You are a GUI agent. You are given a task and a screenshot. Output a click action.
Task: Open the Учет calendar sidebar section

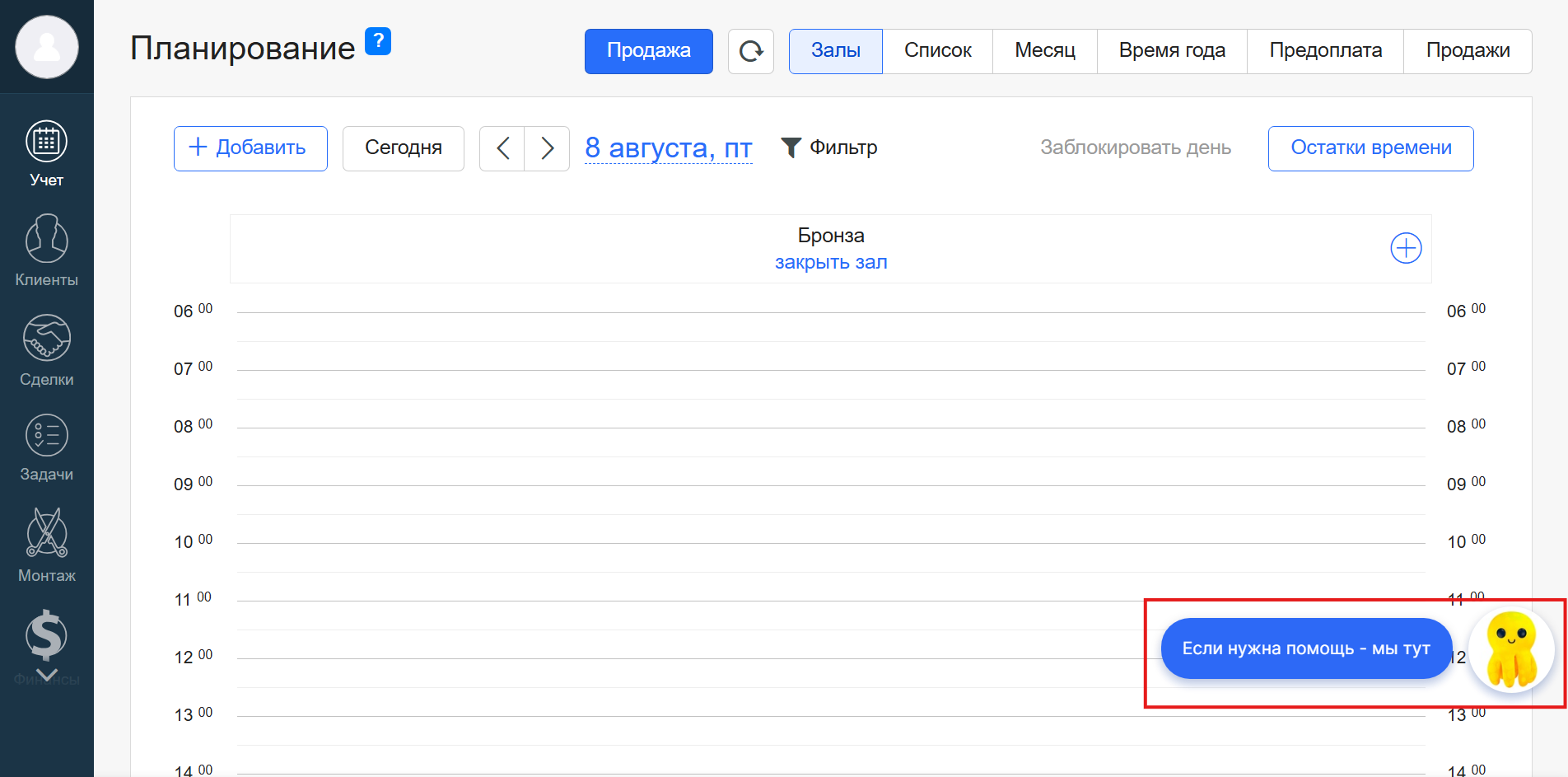point(46,153)
